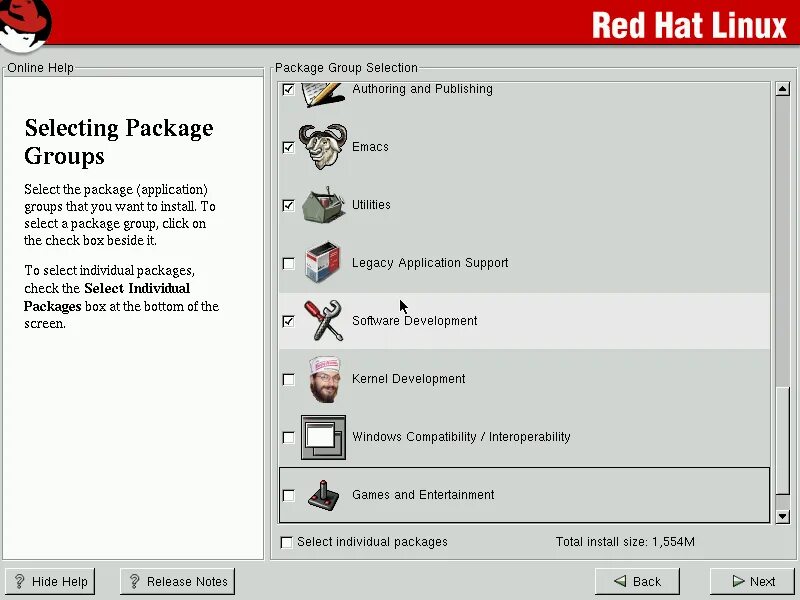Click the Authoring and Publishing pencil icon
This screenshot has width=800, height=600.
point(322,94)
